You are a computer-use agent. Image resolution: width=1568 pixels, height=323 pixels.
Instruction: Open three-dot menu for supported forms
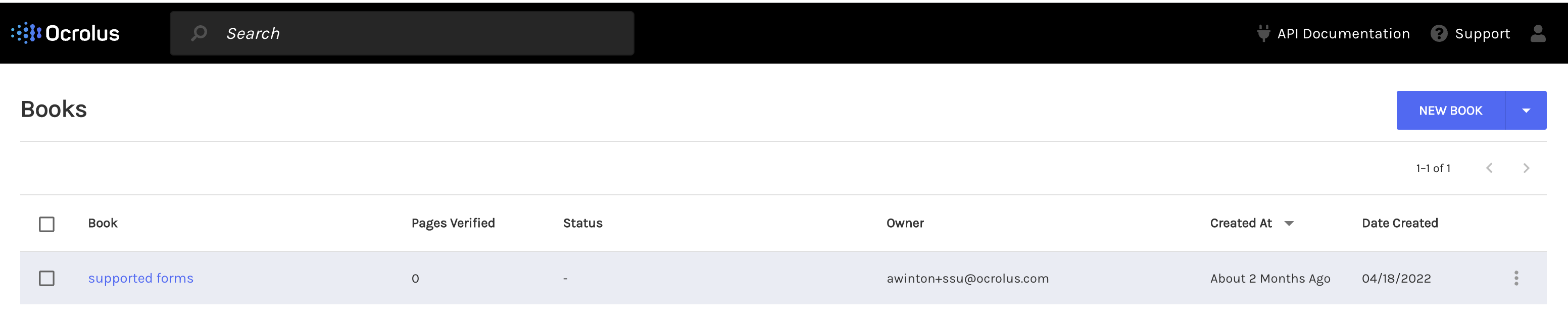click(1516, 278)
